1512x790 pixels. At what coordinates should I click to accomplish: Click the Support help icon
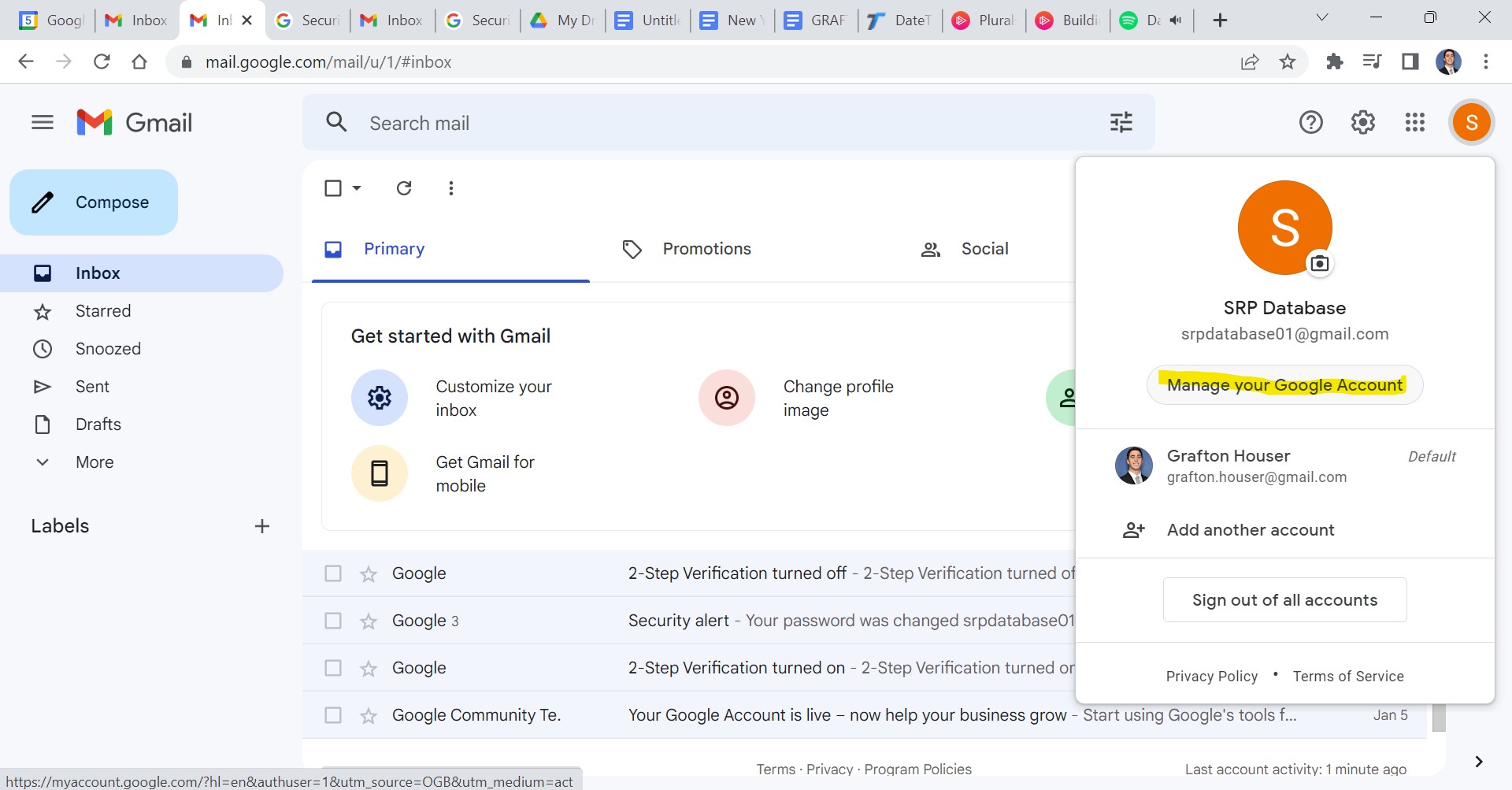[x=1310, y=122]
